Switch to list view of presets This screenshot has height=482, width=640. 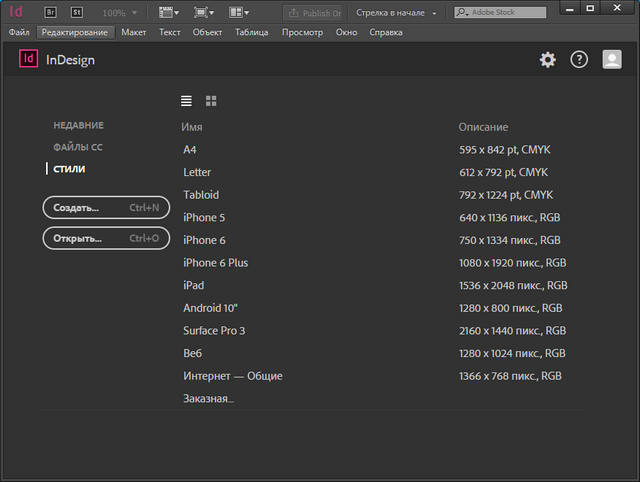click(186, 101)
